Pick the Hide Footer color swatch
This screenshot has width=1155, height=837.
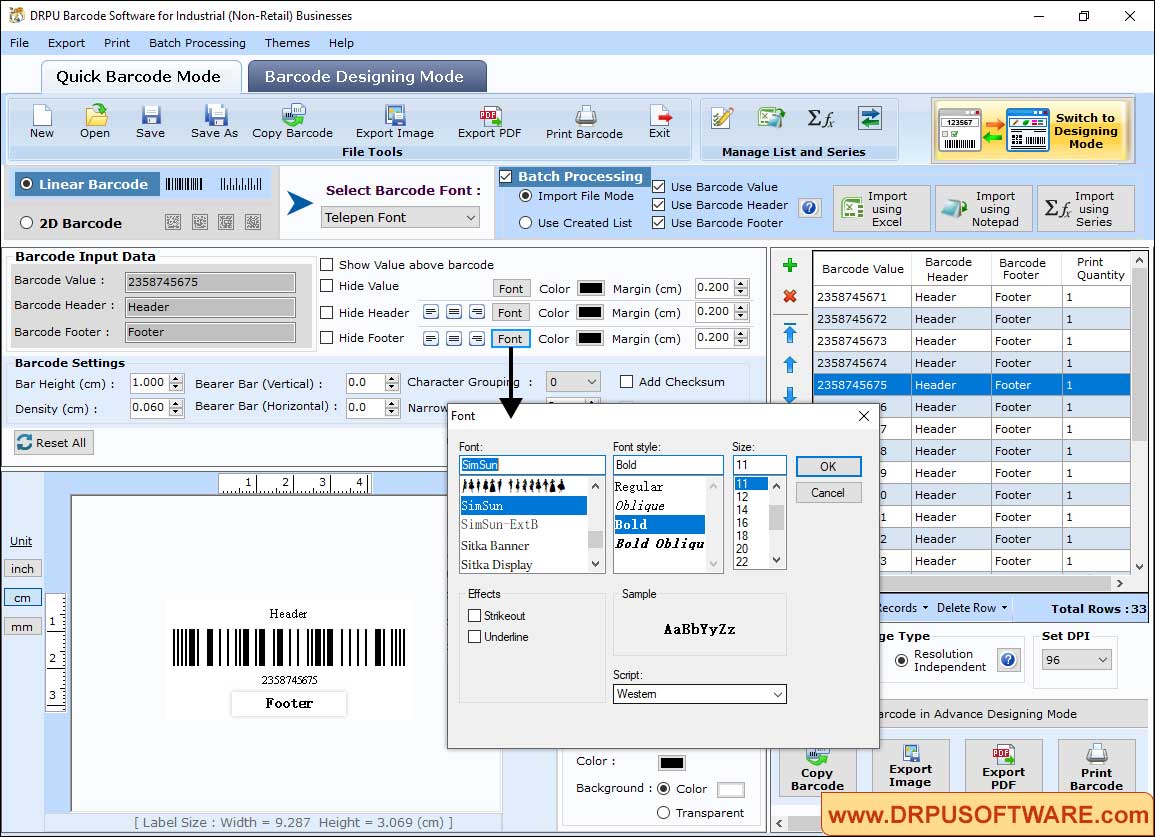pyautogui.click(x=590, y=338)
